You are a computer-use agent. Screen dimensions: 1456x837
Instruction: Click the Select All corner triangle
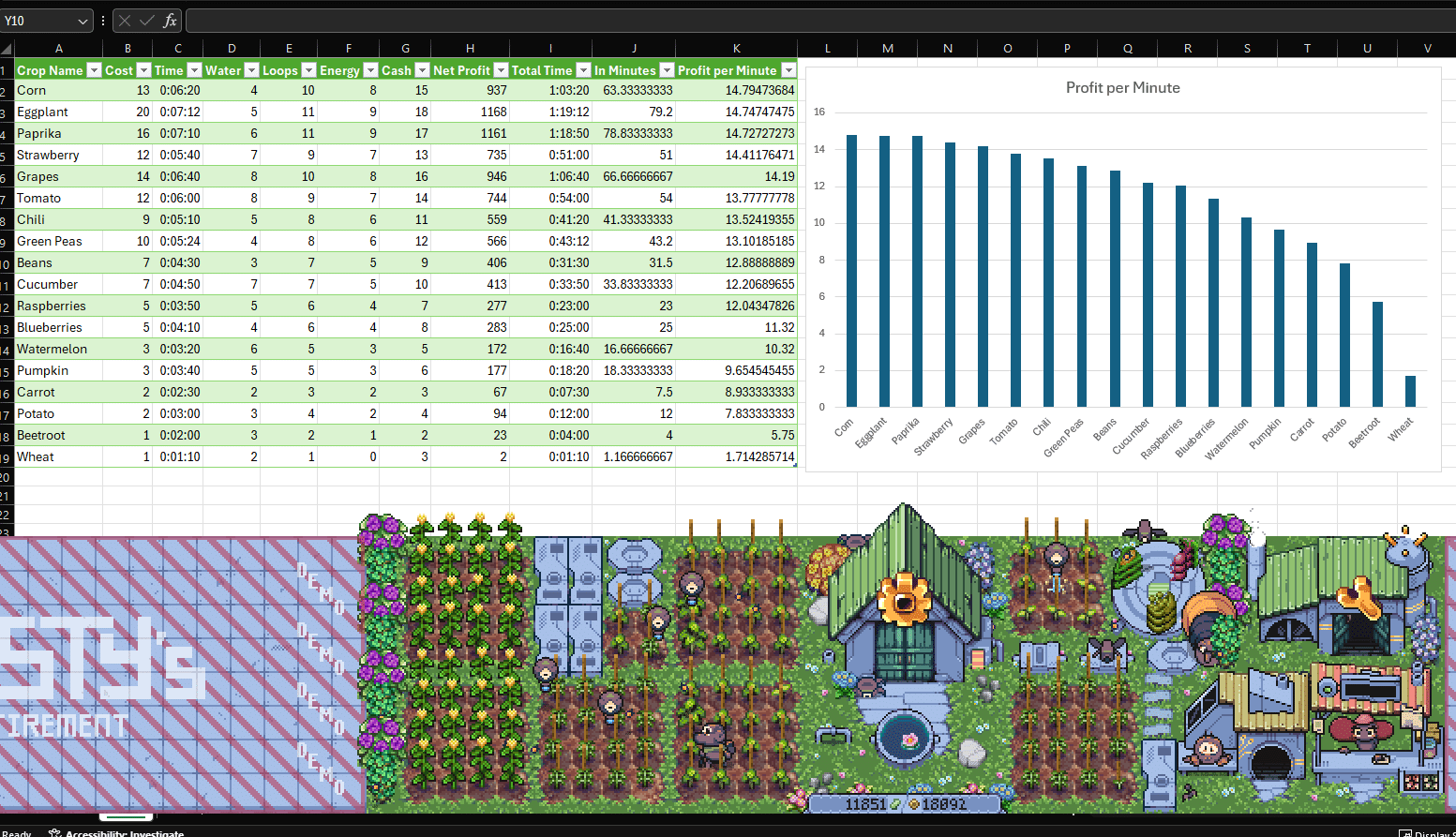7,49
